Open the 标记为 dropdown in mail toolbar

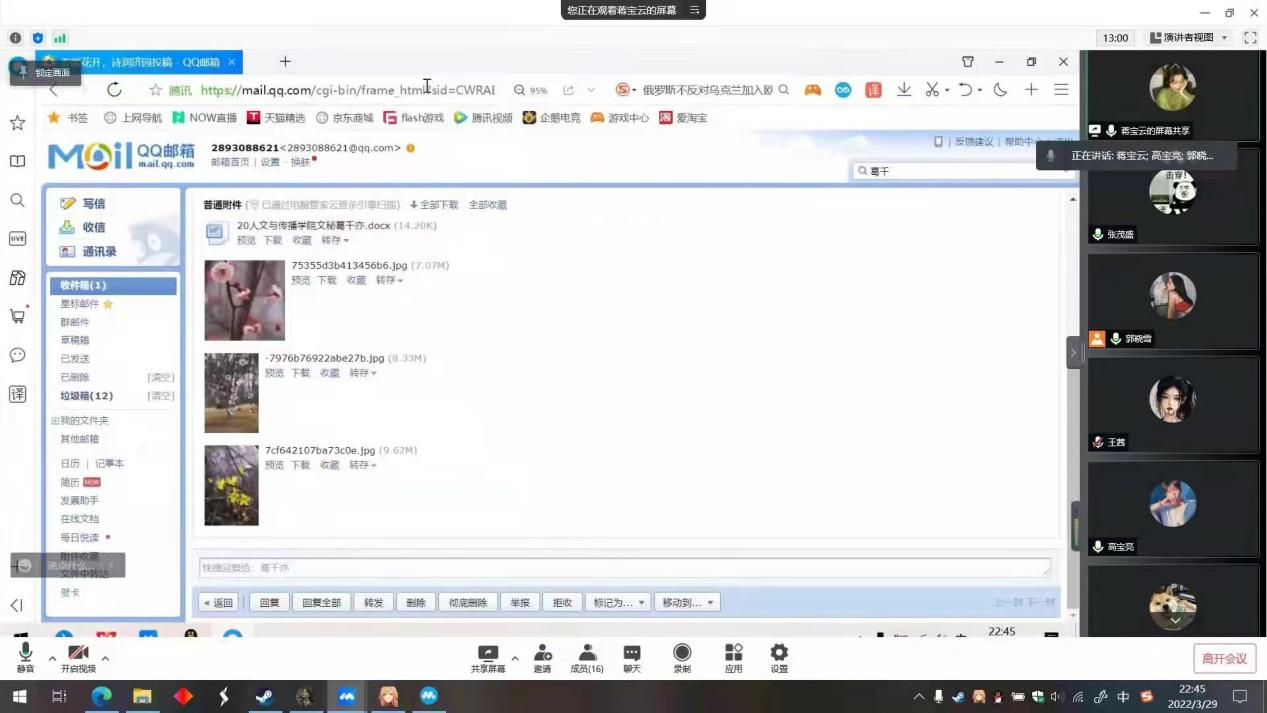(x=615, y=603)
